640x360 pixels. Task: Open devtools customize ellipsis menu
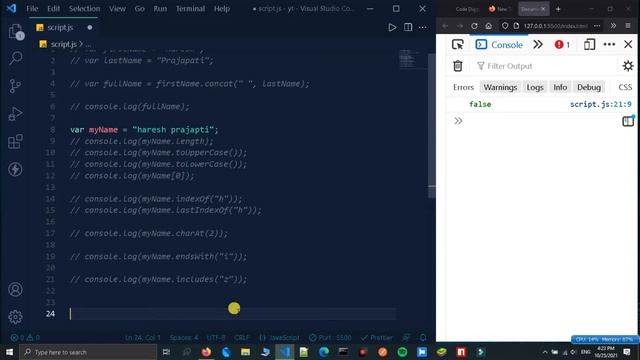609,44
